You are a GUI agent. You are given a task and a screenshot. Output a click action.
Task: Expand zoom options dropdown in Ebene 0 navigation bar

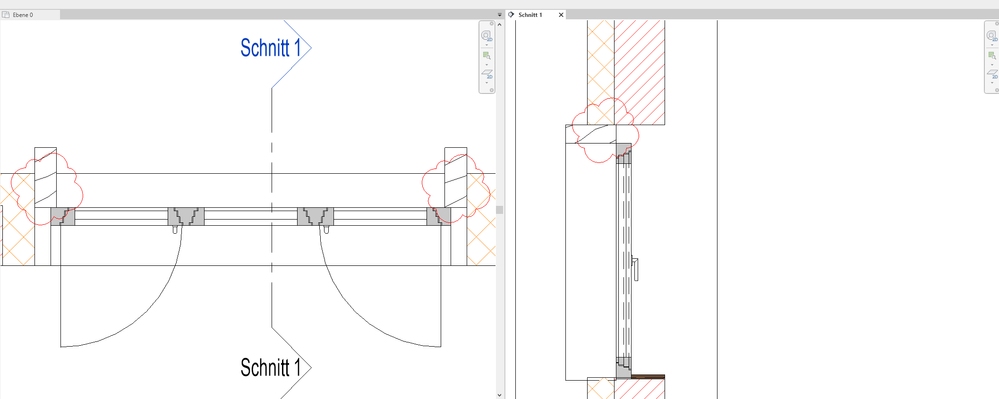click(x=487, y=65)
